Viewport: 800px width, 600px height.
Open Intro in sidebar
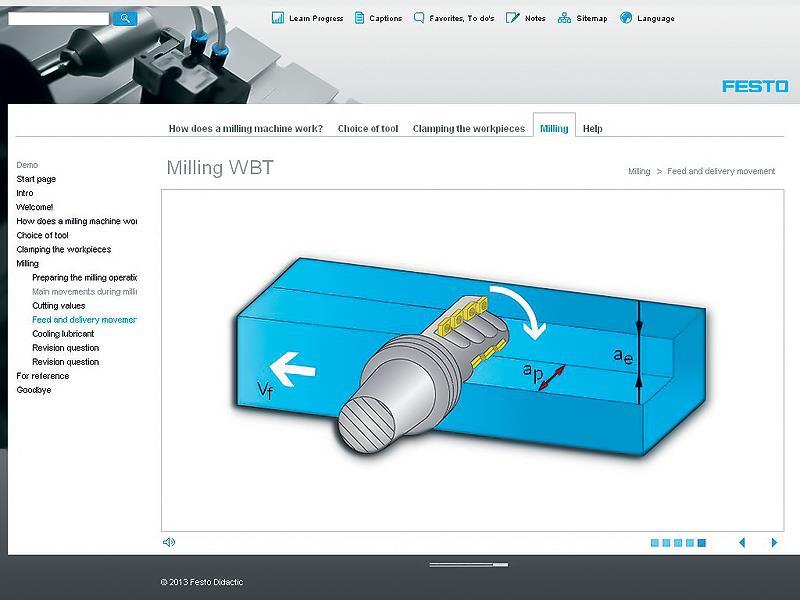(x=25, y=193)
